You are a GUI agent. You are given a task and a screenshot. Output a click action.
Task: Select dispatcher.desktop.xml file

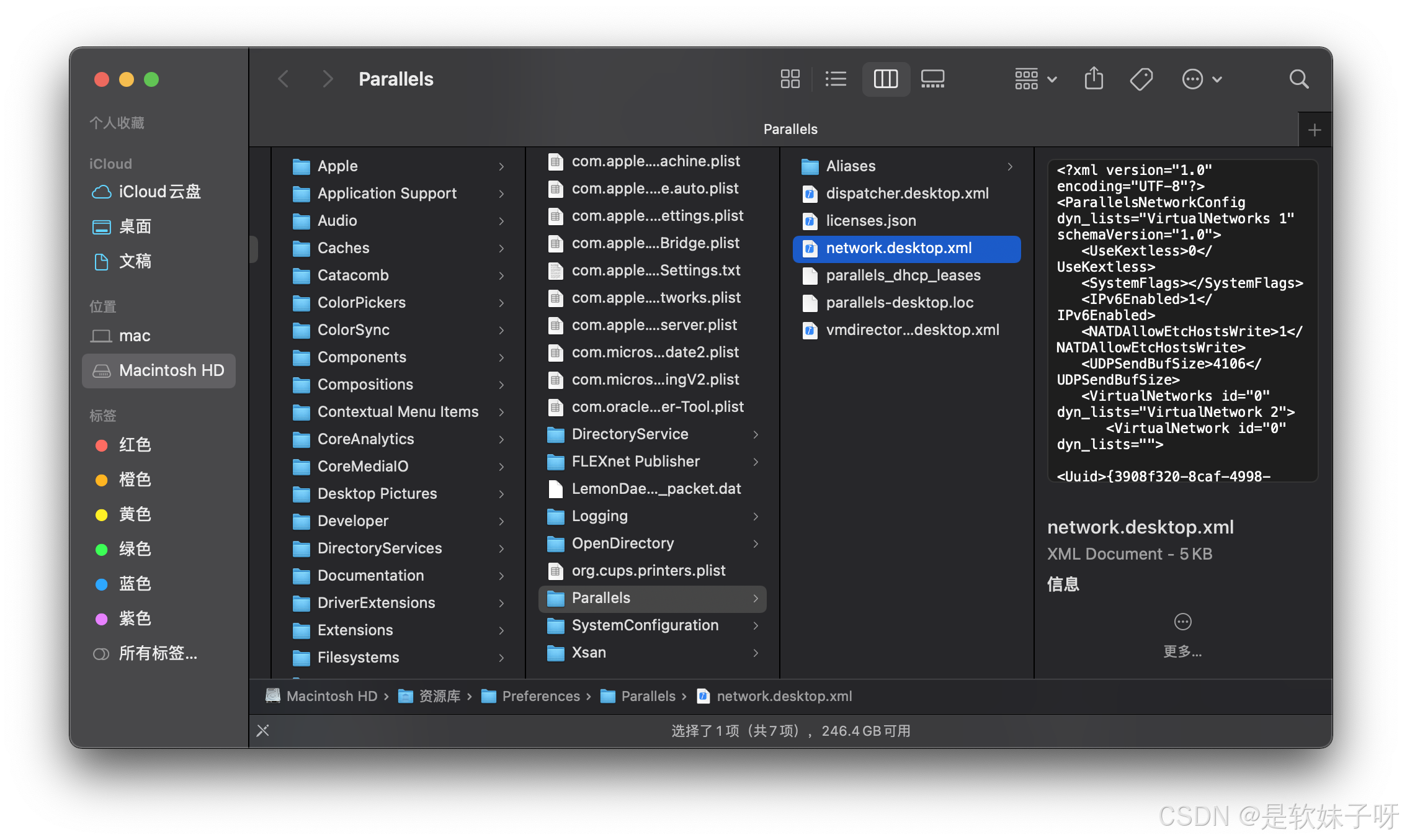[x=907, y=194]
